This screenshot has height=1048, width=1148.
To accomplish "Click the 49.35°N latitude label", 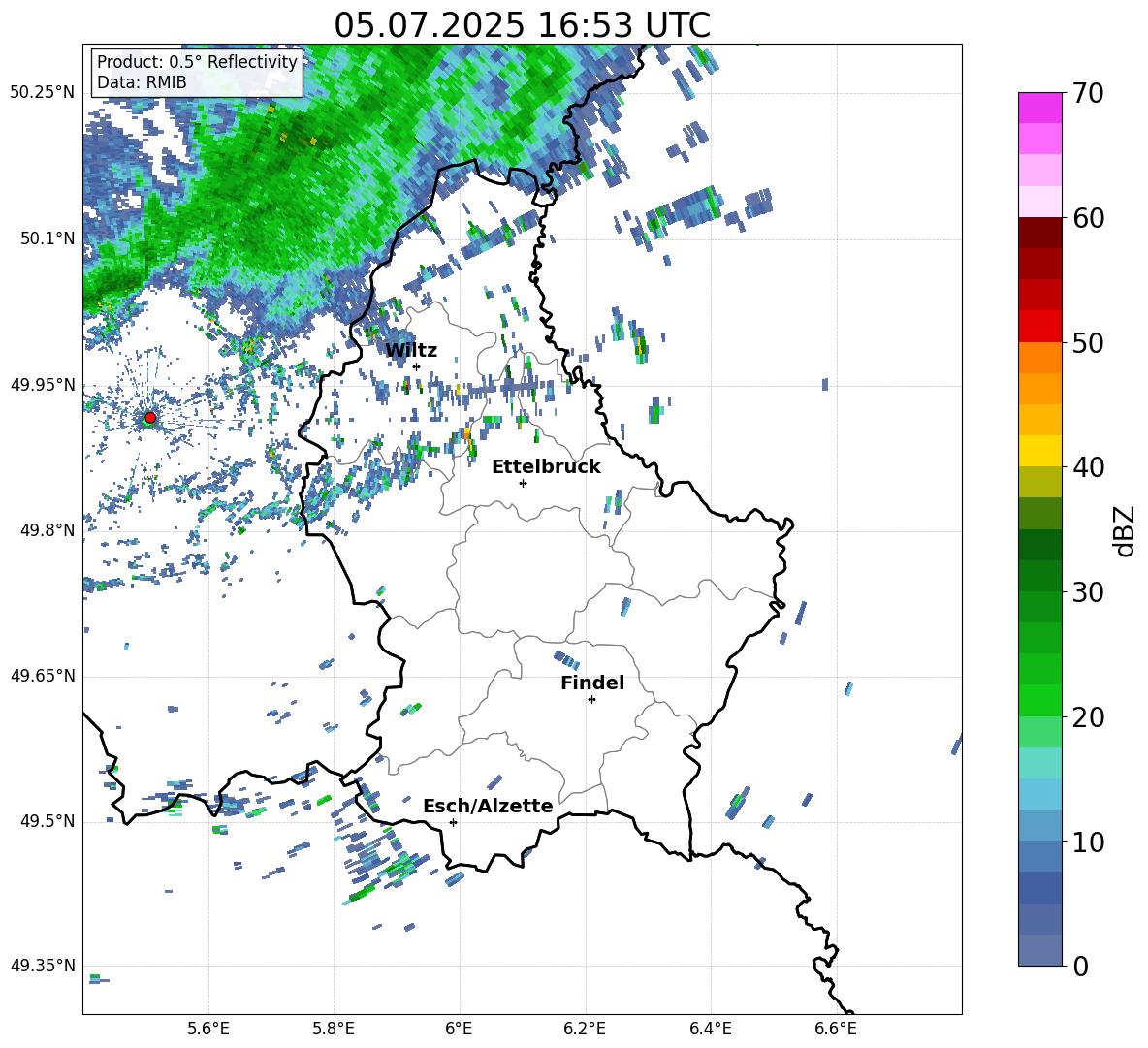I will pyautogui.click(x=43, y=966).
